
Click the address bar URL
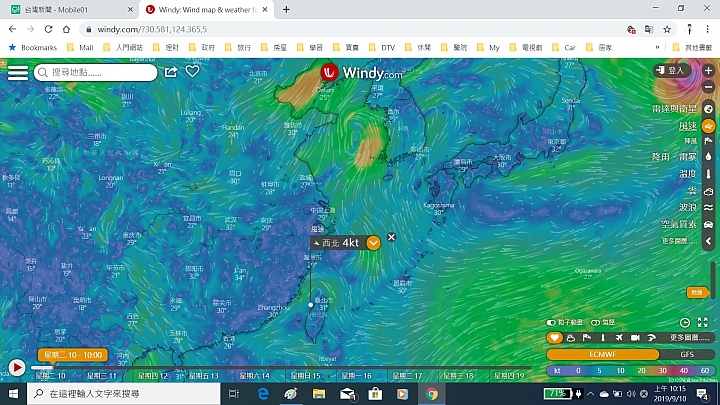point(152,29)
